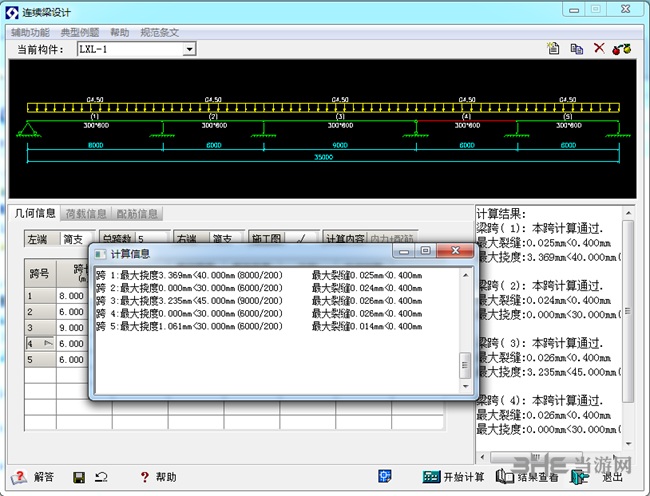The image size is (650, 496).
Task: Click 梁跨( 3): 本跨计算通过 text
Action: pyautogui.click(x=540, y=343)
